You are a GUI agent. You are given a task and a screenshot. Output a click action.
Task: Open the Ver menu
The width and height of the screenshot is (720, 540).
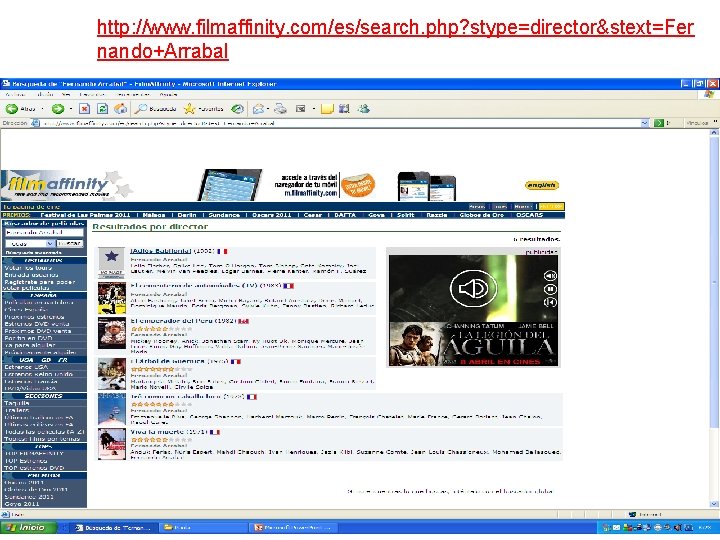pos(66,95)
